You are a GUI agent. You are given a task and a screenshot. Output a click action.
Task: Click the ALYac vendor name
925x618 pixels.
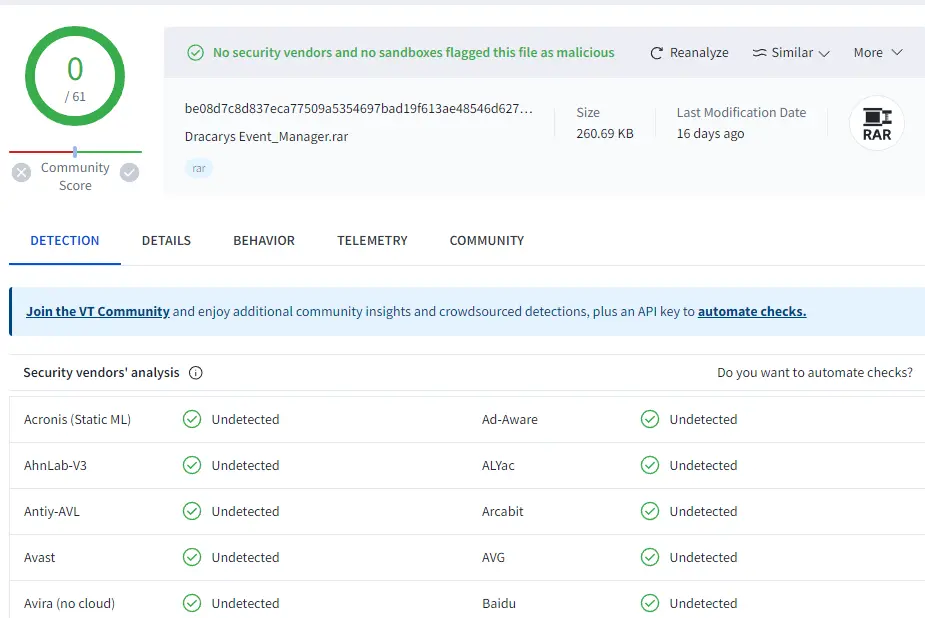(x=498, y=466)
